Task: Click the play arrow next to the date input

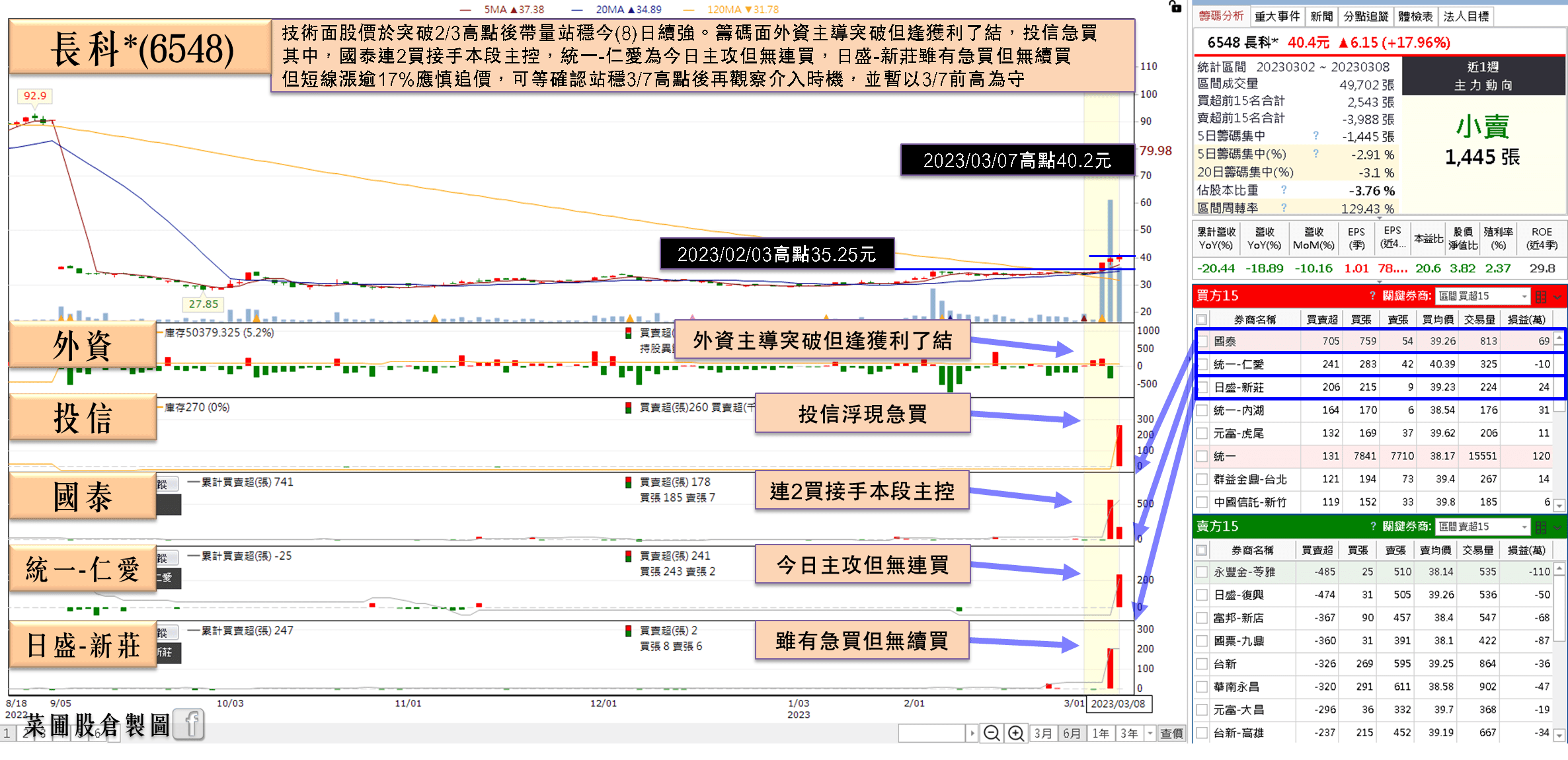Action: (x=972, y=733)
